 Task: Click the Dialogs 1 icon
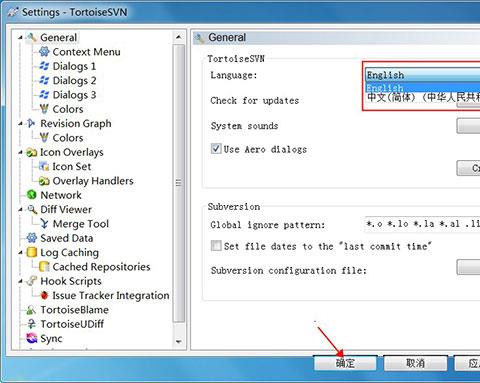point(44,66)
